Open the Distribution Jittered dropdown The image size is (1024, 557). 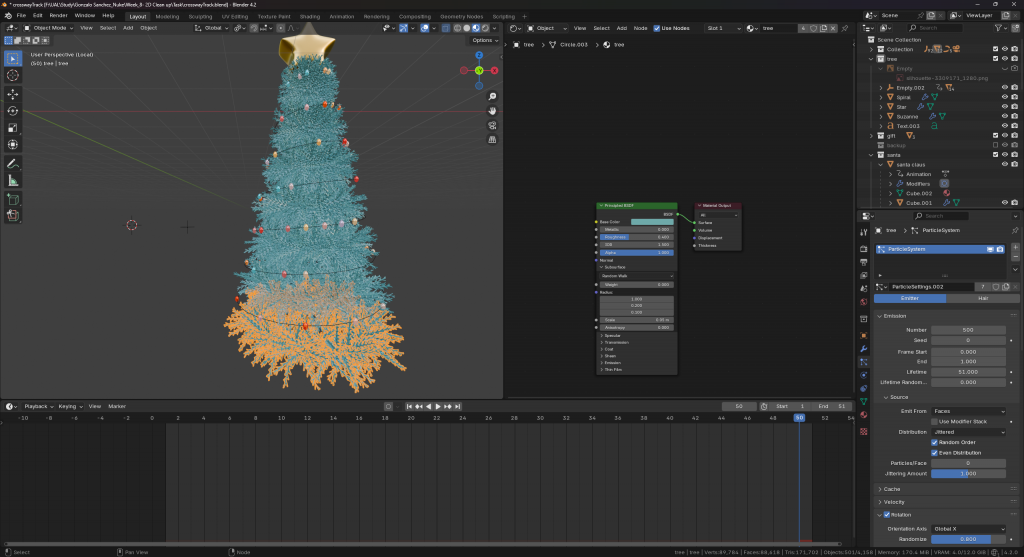pos(968,432)
